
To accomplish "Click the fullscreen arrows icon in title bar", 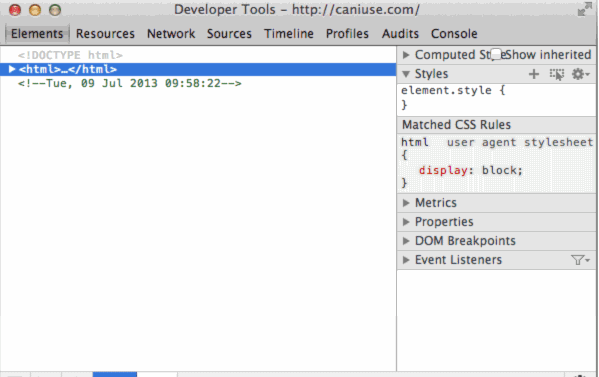I will pyautogui.click(x=584, y=10).
